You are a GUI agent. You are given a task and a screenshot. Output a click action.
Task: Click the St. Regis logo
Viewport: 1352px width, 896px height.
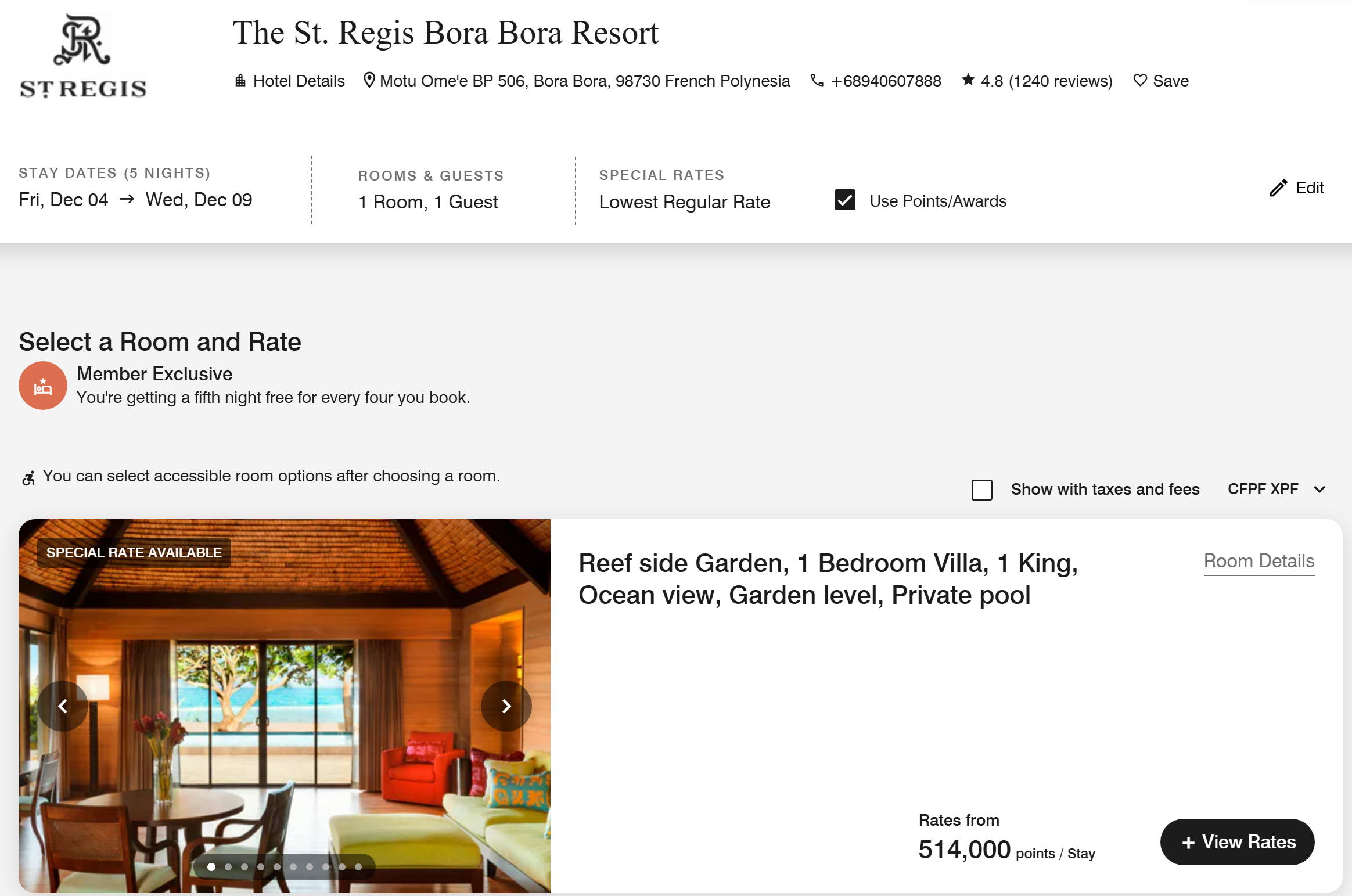click(x=82, y=56)
